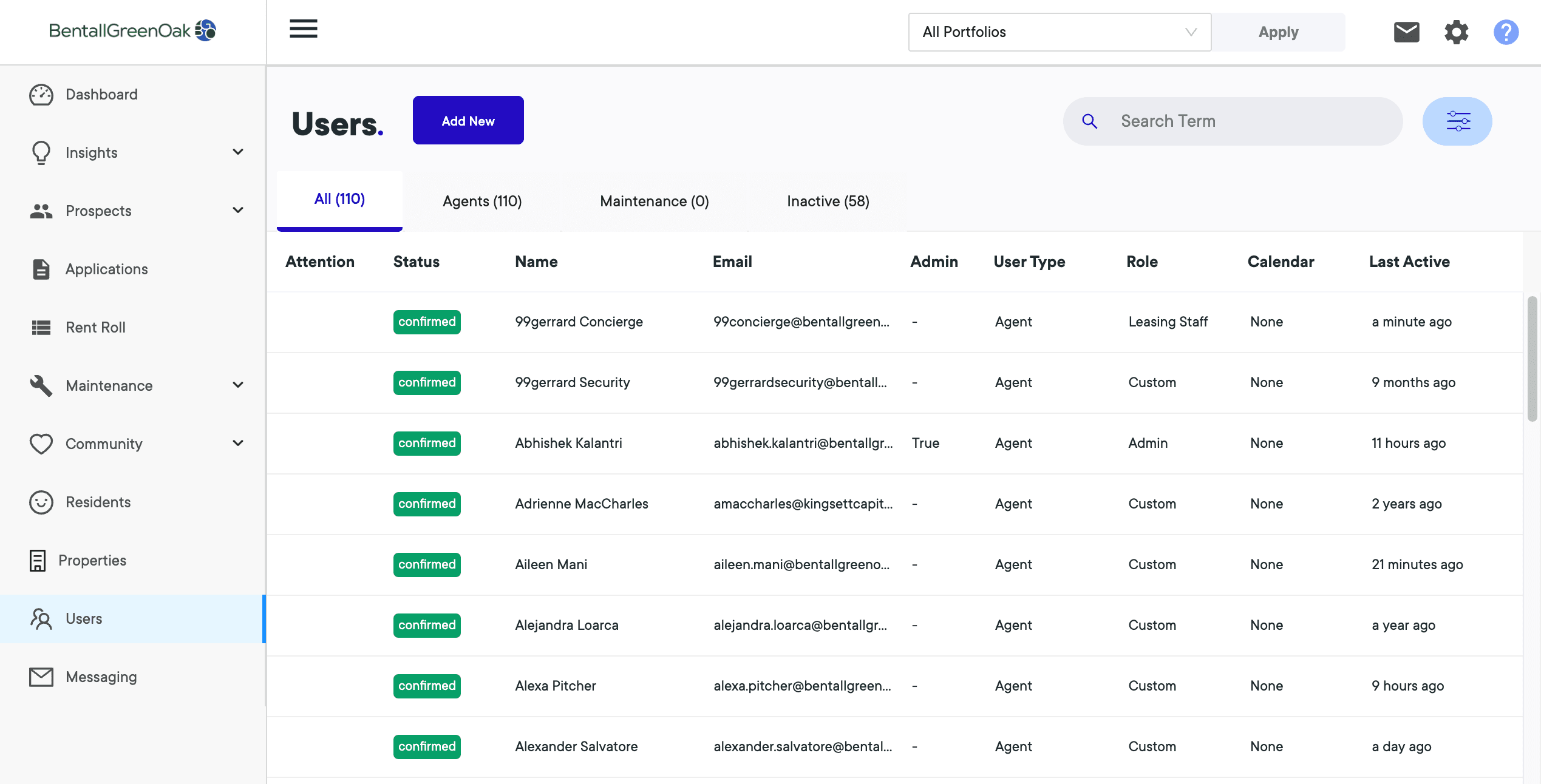Click the Apply button
The width and height of the screenshot is (1541, 784).
1278,32
